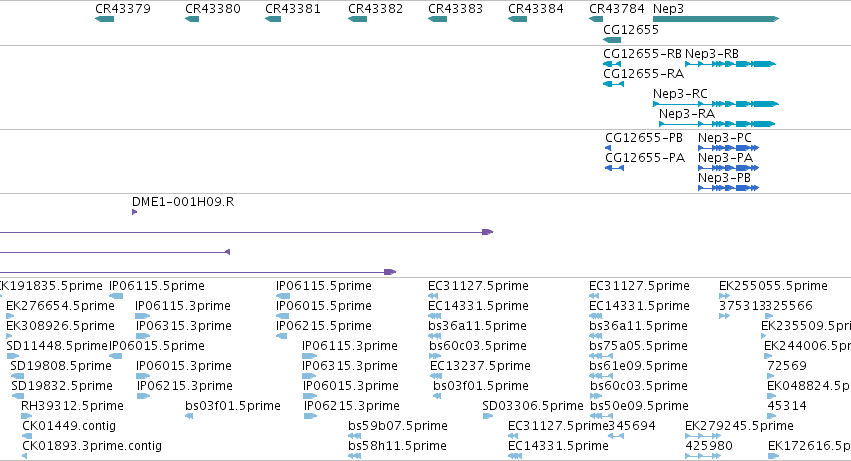Select the CR43380 gene arrow glyph
851x461 pixels.
pyautogui.click(x=192, y=19)
